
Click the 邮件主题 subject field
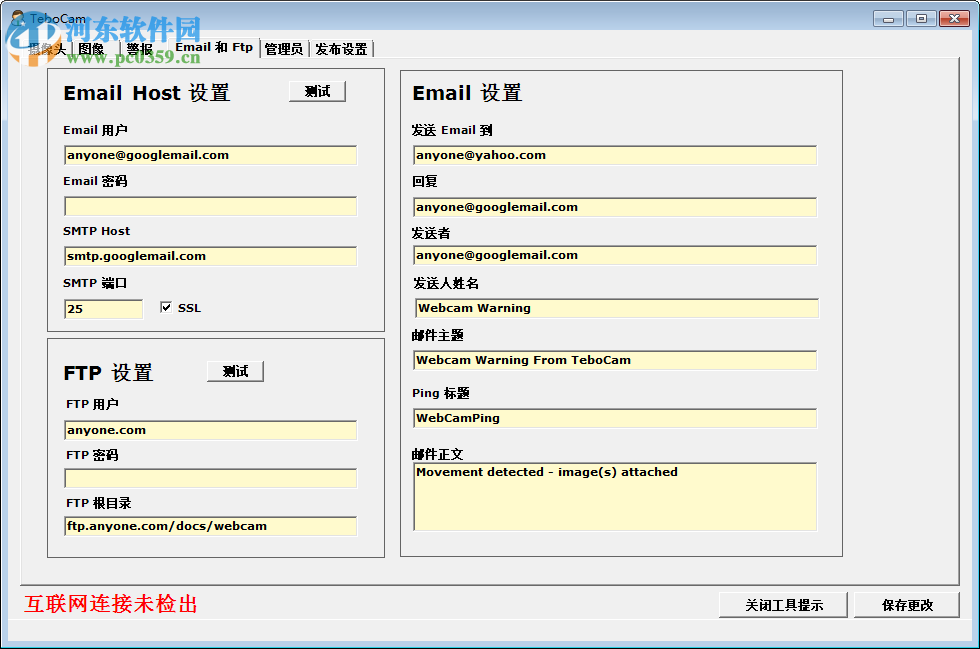[615, 360]
